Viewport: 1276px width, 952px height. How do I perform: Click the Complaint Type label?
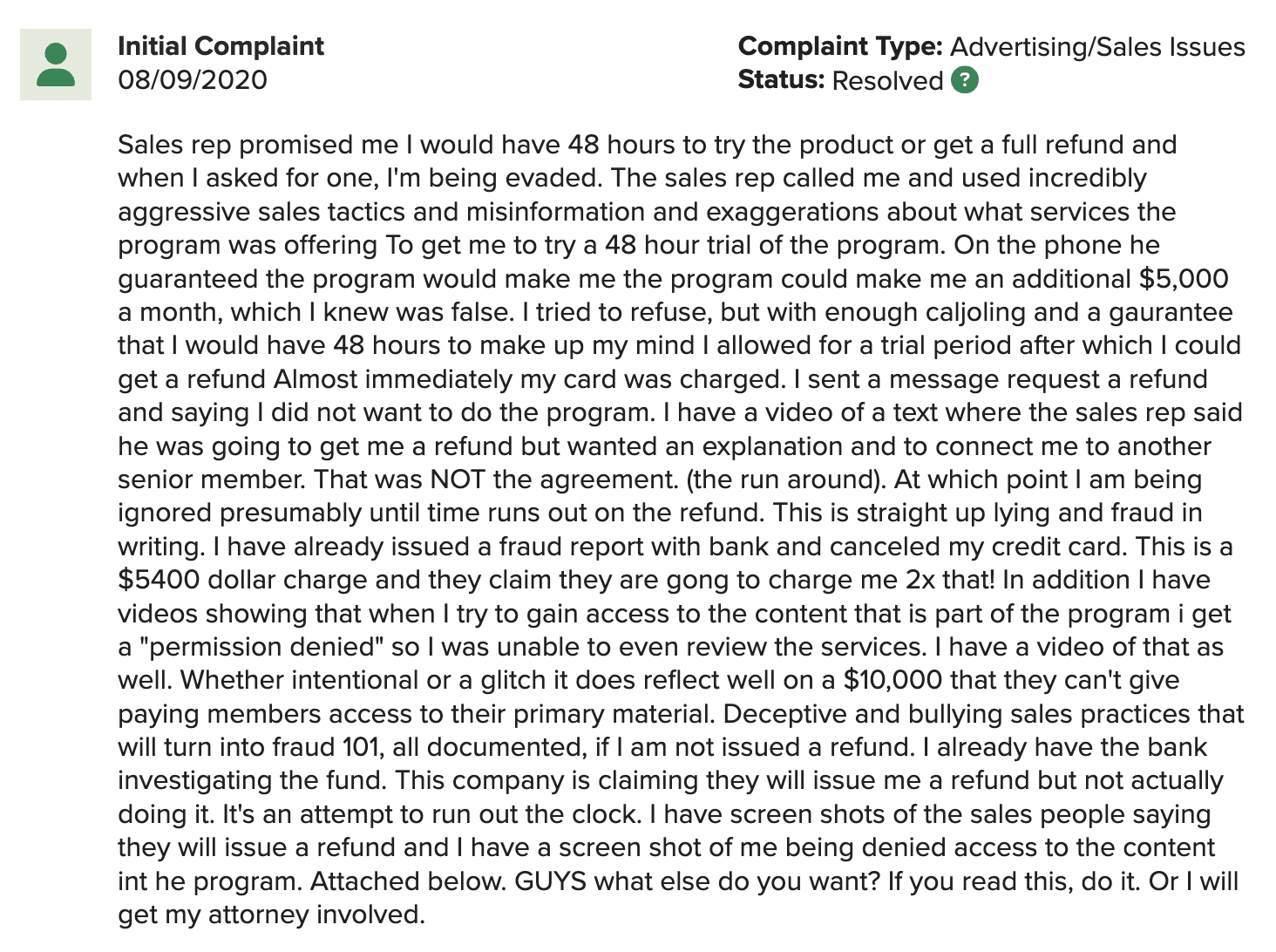tap(840, 46)
